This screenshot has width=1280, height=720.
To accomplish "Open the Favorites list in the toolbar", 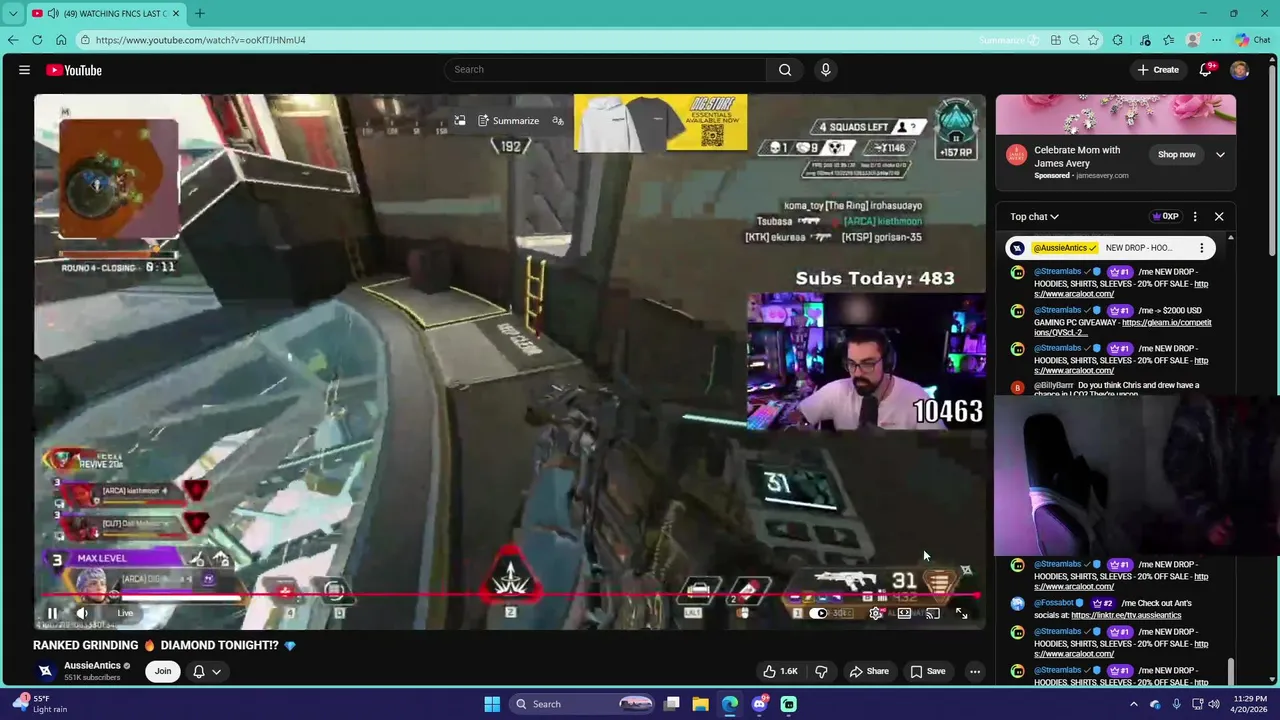I will pos(1168,40).
